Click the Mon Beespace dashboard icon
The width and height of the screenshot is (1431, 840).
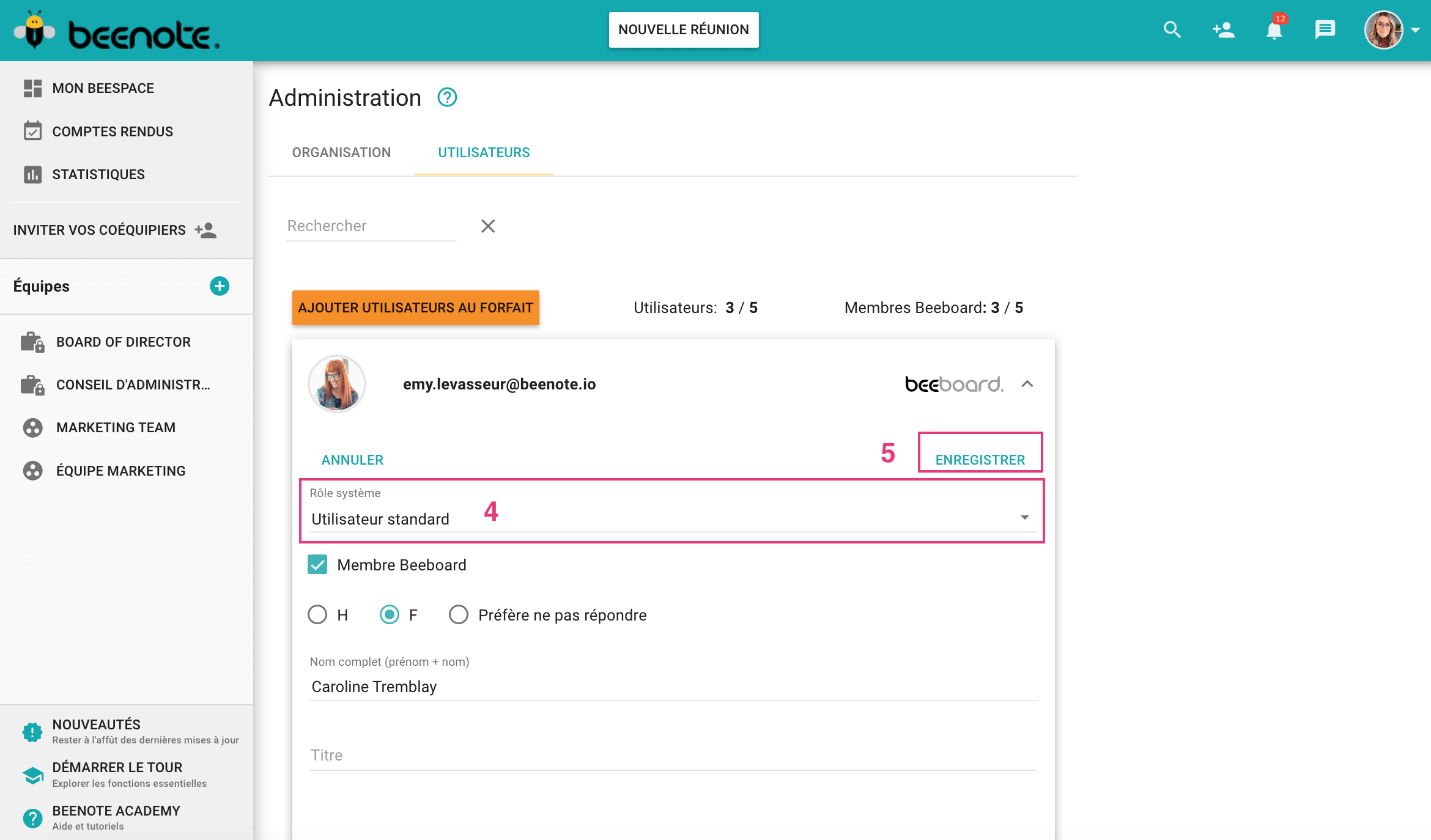coord(32,88)
